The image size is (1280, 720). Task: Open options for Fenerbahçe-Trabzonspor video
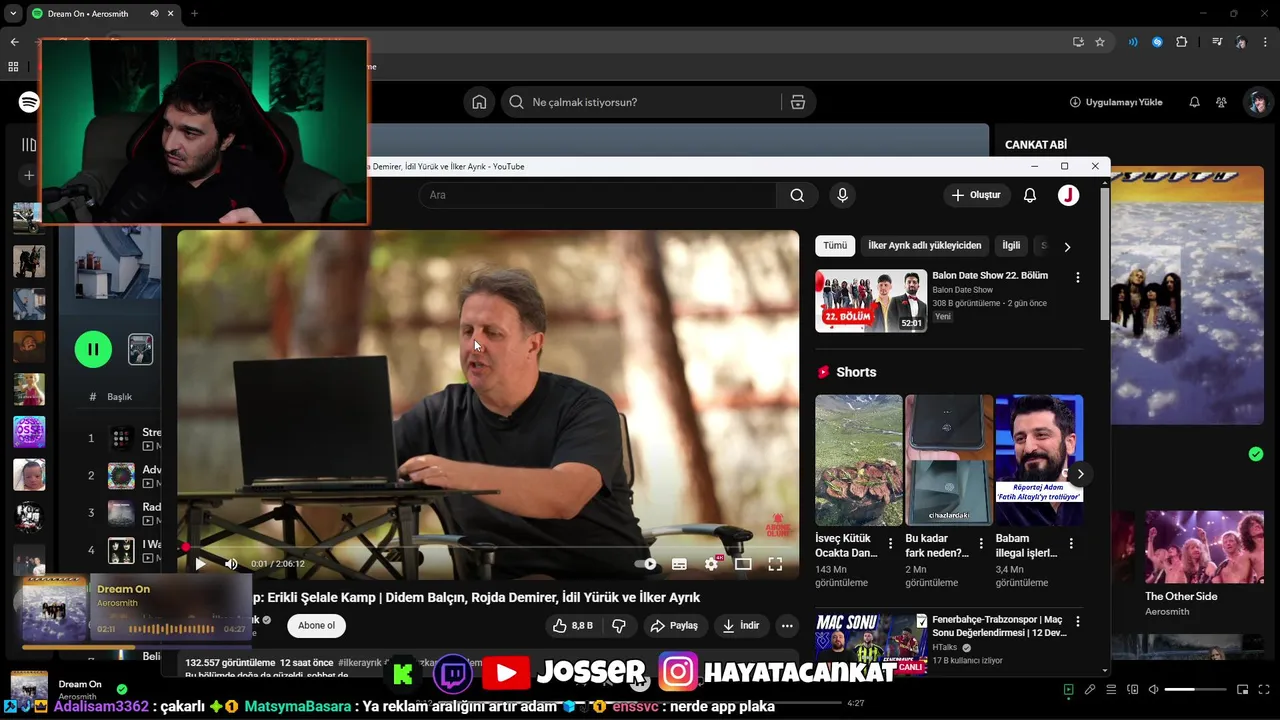1077,621
